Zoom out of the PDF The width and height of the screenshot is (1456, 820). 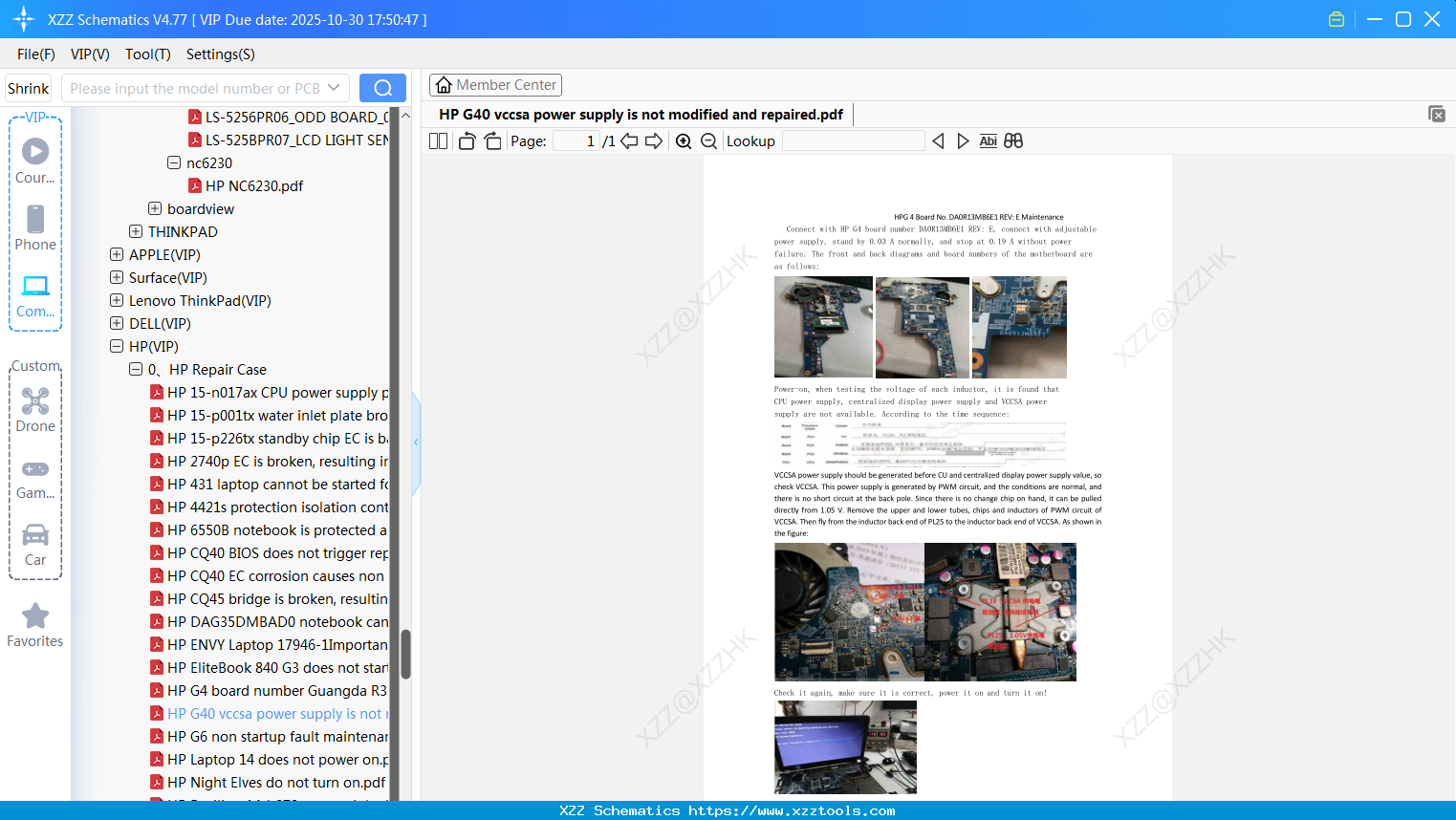[709, 141]
